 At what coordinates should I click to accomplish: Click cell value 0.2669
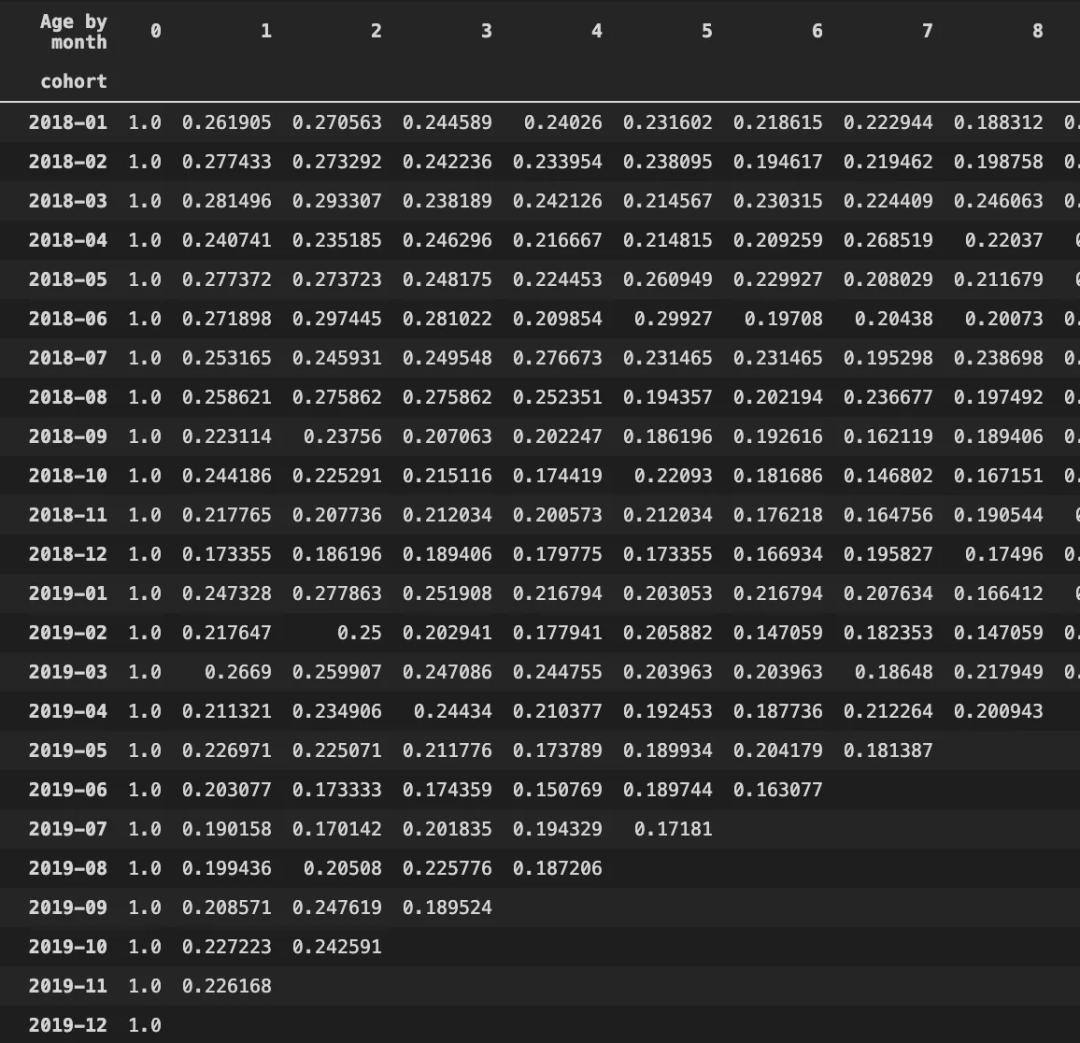(238, 672)
